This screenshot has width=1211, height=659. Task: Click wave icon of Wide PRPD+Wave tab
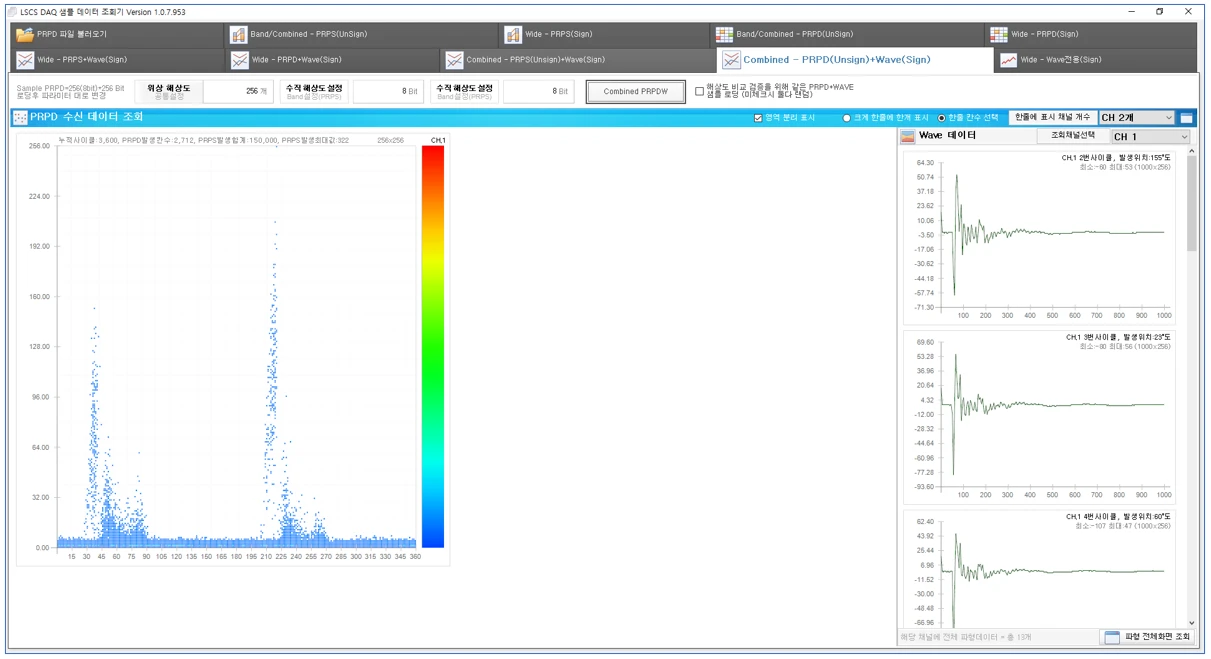(239, 60)
